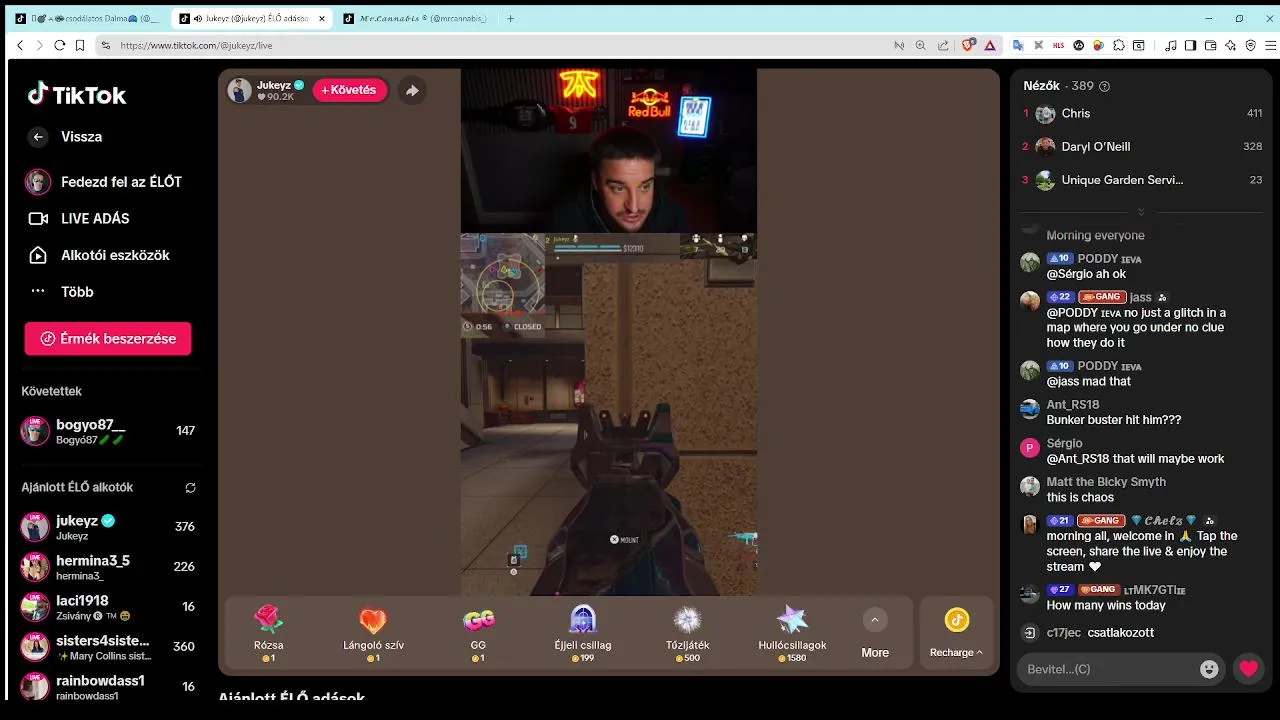
Task: Follow Jukeyz with the Követés button
Action: coord(350,90)
